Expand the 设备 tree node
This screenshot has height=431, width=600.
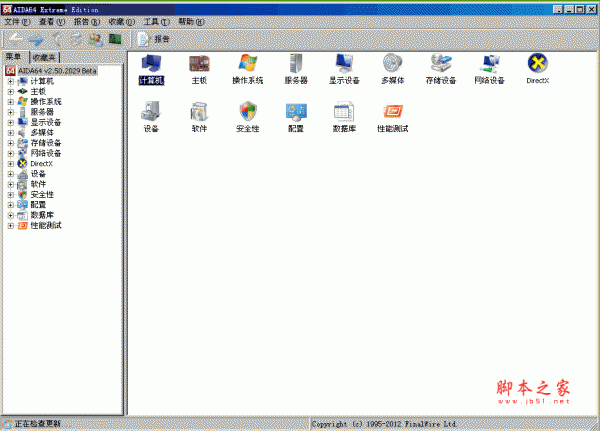tap(11, 174)
